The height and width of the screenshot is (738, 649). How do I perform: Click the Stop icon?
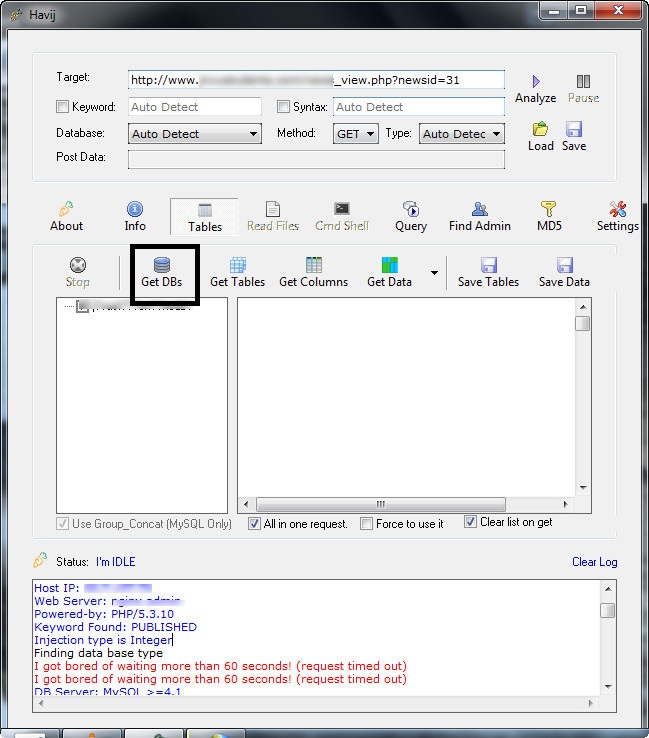[78, 265]
